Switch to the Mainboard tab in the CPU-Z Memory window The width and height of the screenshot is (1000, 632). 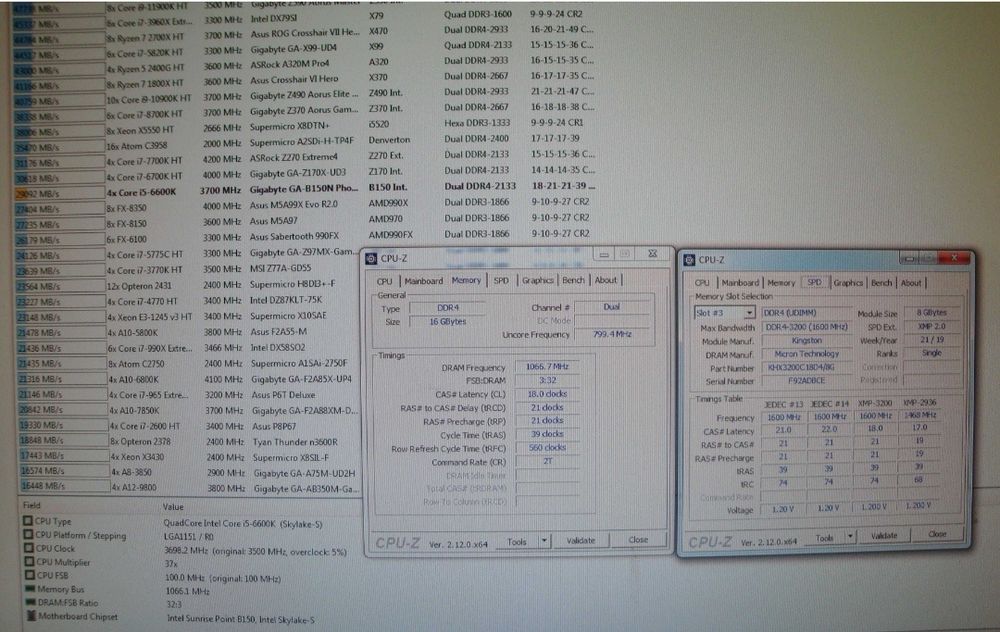point(423,281)
